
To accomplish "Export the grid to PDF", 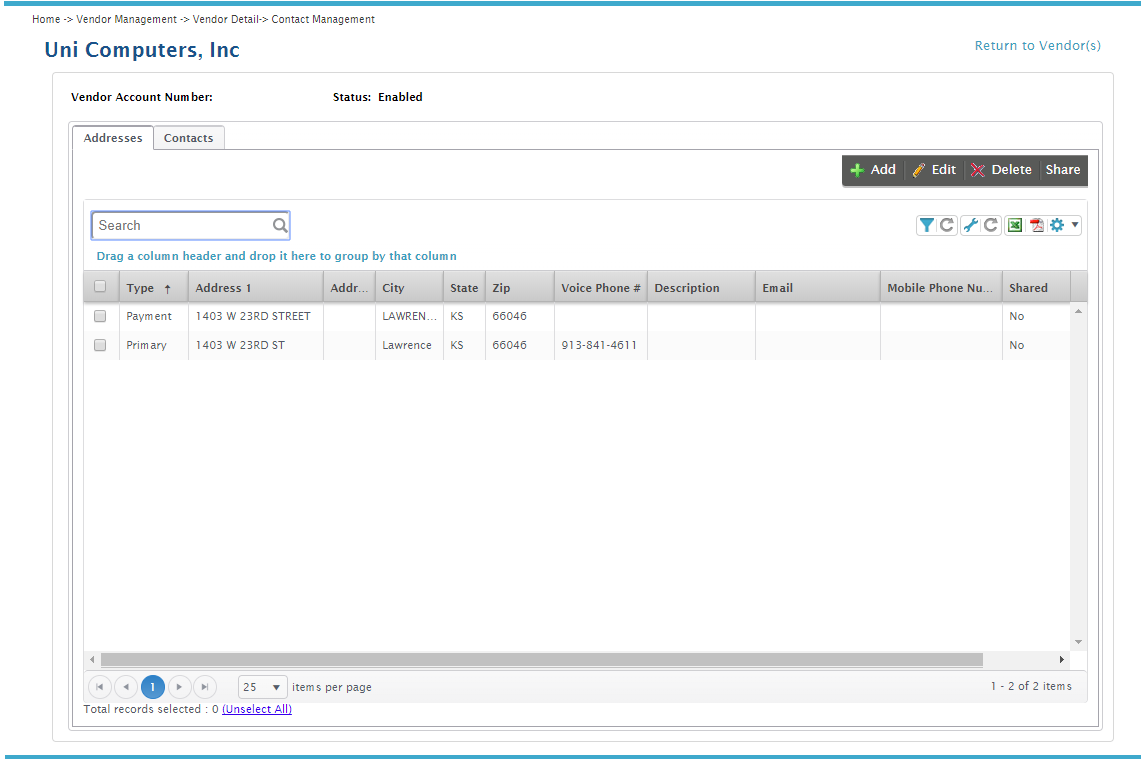I will [1036, 226].
